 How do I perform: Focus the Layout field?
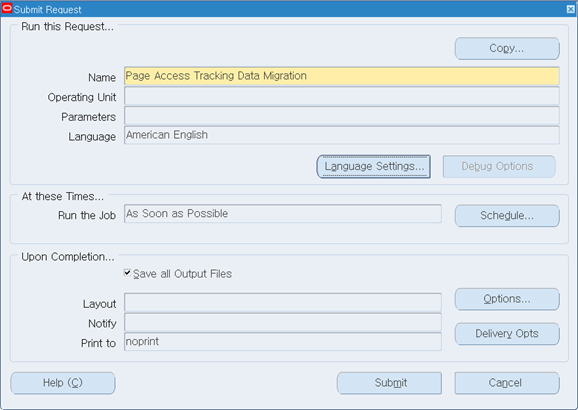(283, 303)
